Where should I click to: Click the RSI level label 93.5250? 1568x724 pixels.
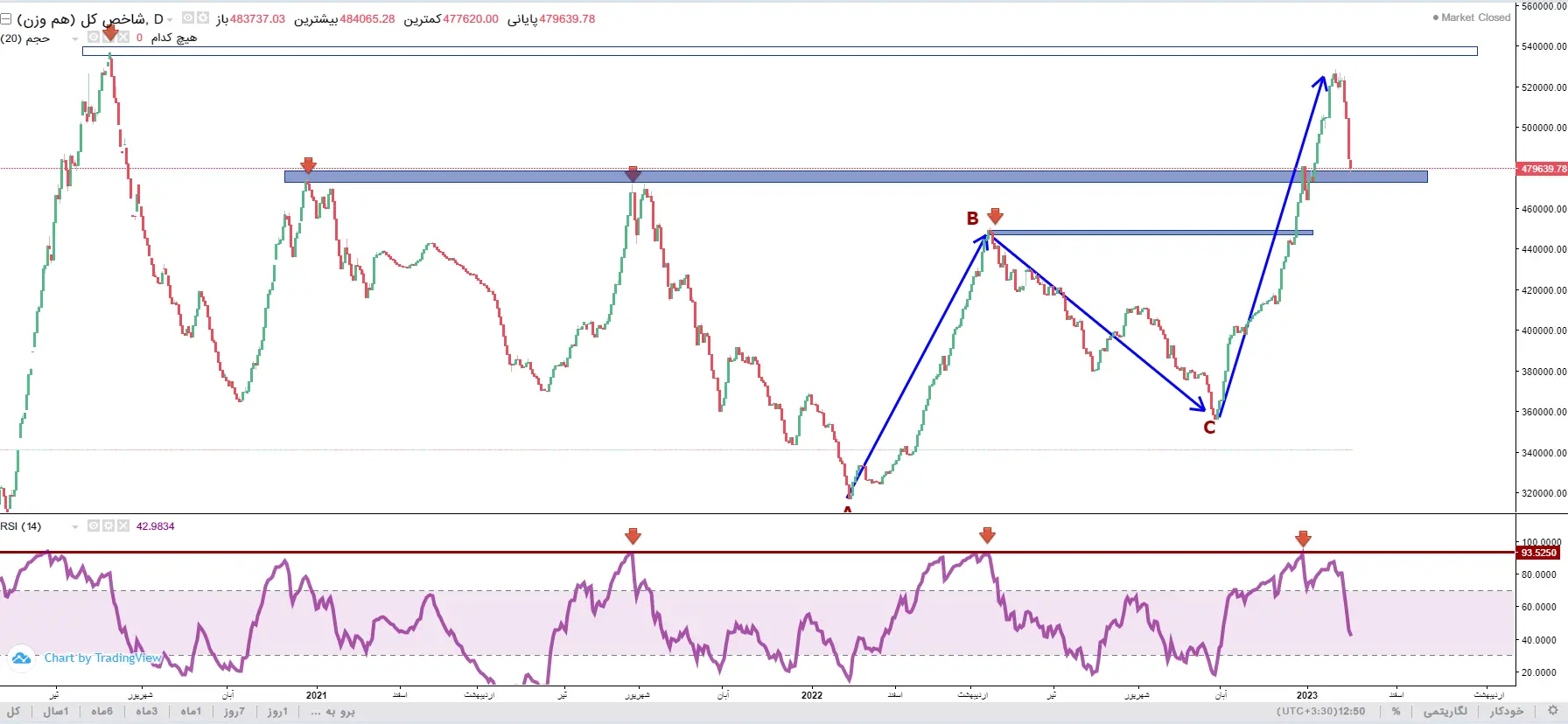[1537, 553]
